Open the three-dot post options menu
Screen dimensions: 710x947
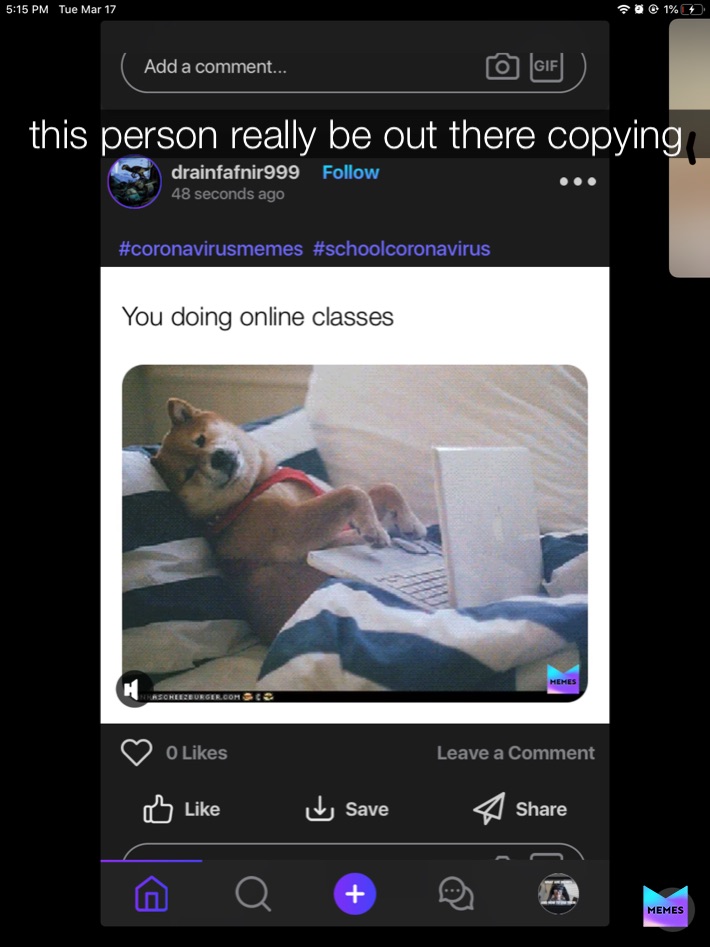click(x=578, y=181)
